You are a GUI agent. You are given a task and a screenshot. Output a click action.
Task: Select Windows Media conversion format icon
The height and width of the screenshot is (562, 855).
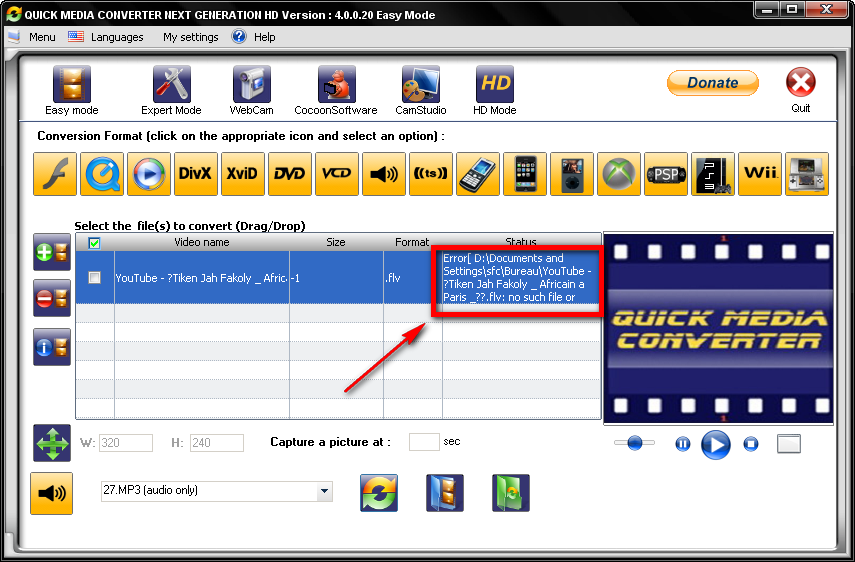(149, 174)
